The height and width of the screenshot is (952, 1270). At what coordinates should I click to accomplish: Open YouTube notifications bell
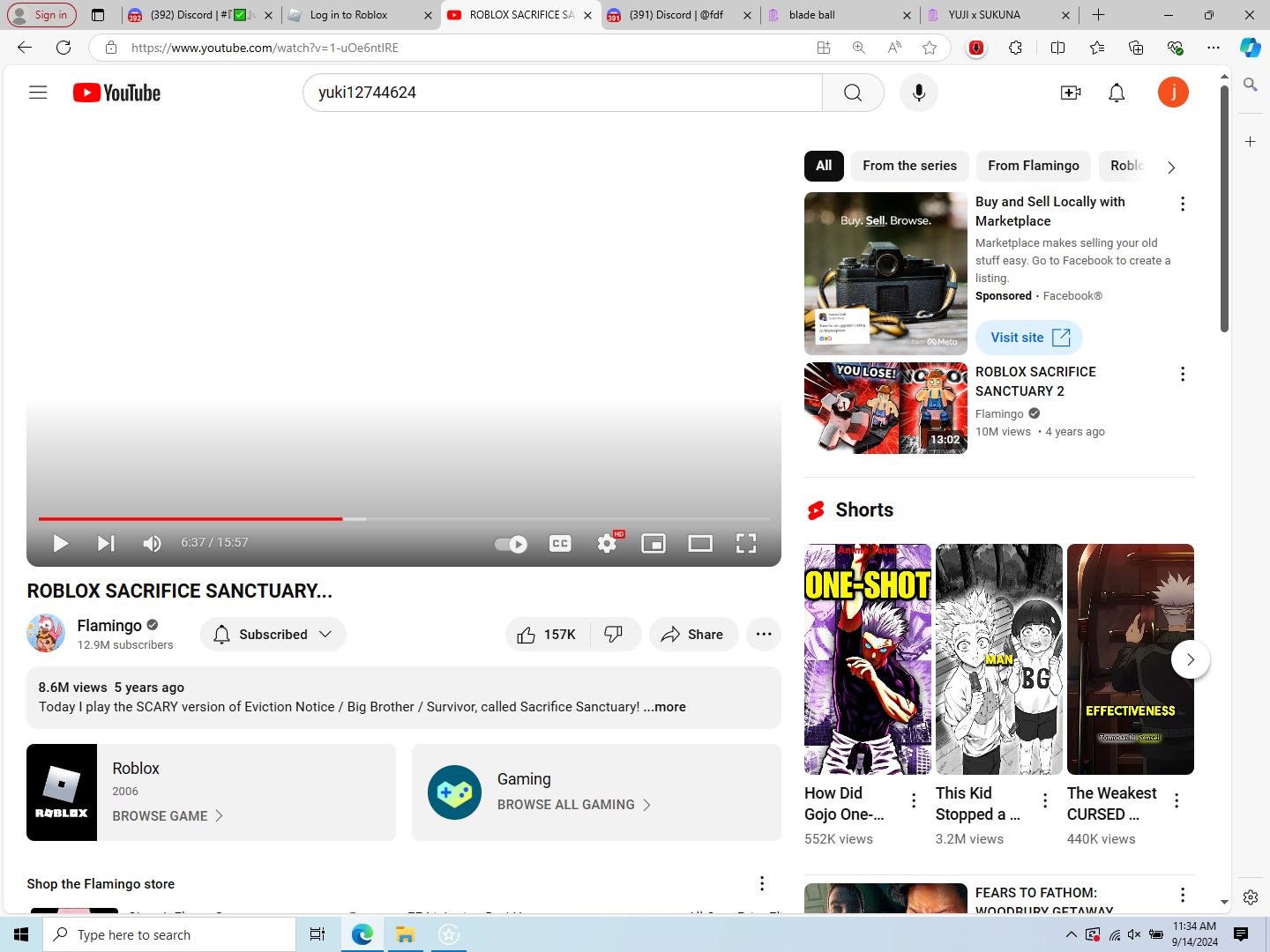(x=1117, y=93)
